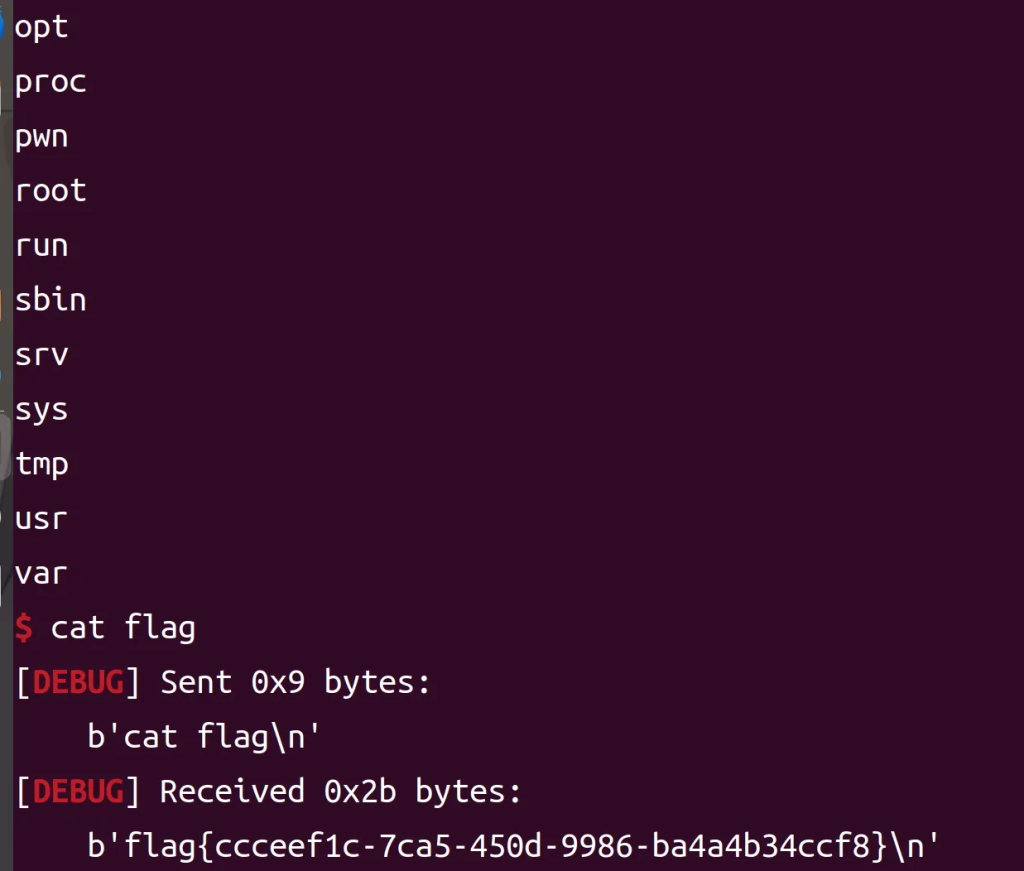The height and width of the screenshot is (871, 1024).
Task: Click the 'sys' directory listing line
Action: pyautogui.click(x=41, y=410)
